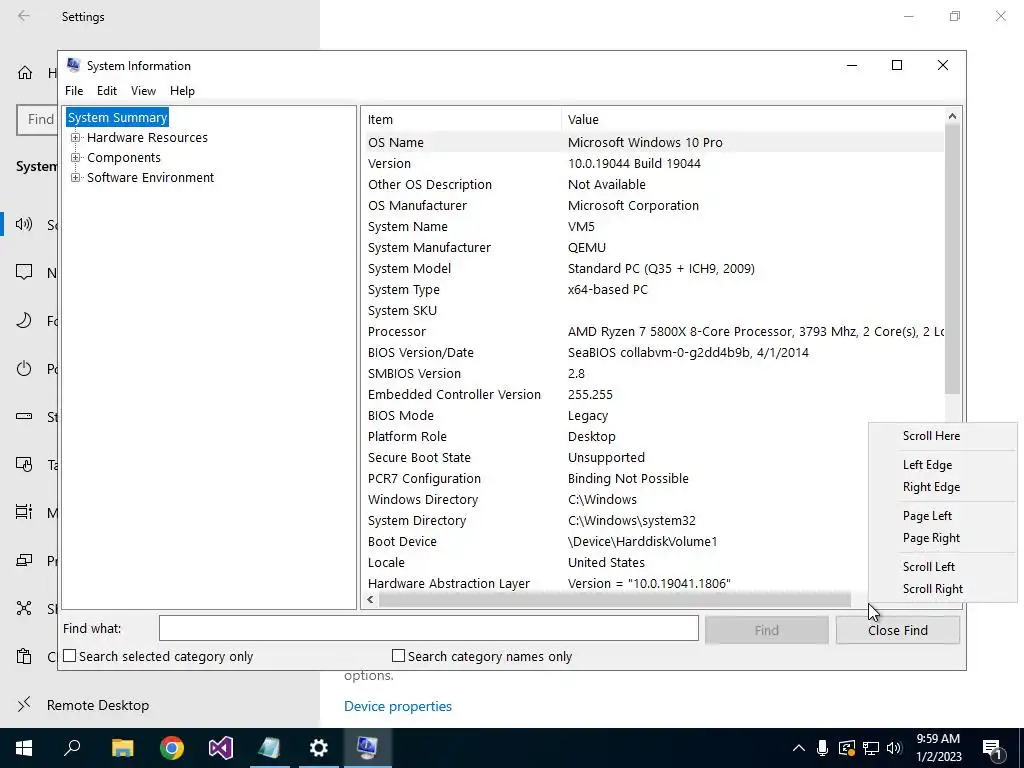Viewport: 1024px width, 768px height.
Task: Click the Storage icon in Settings sidebar
Action: 24,417
